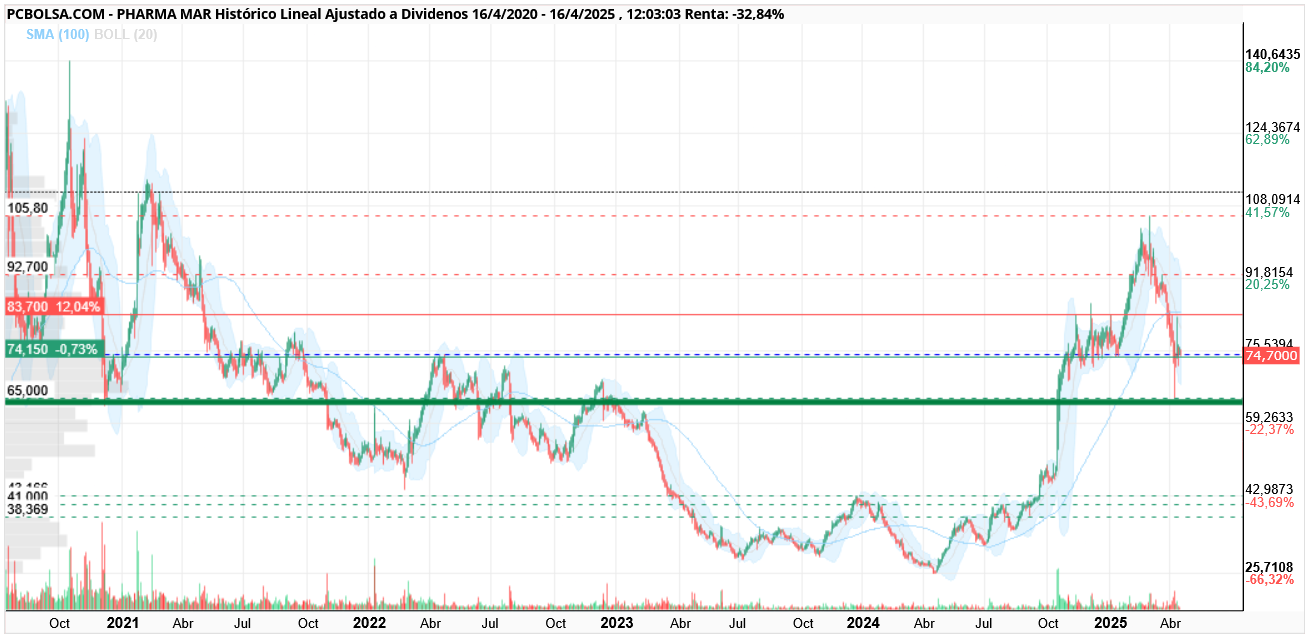
Task: Click the thick green 65,000 support line
Action: pyautogui.click(x=623, y=401)
